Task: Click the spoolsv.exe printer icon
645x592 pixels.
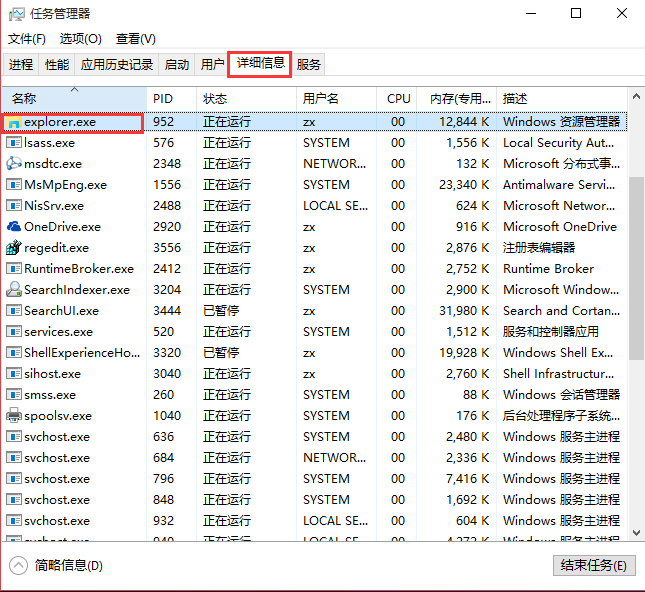Action: tap(14, 416)
